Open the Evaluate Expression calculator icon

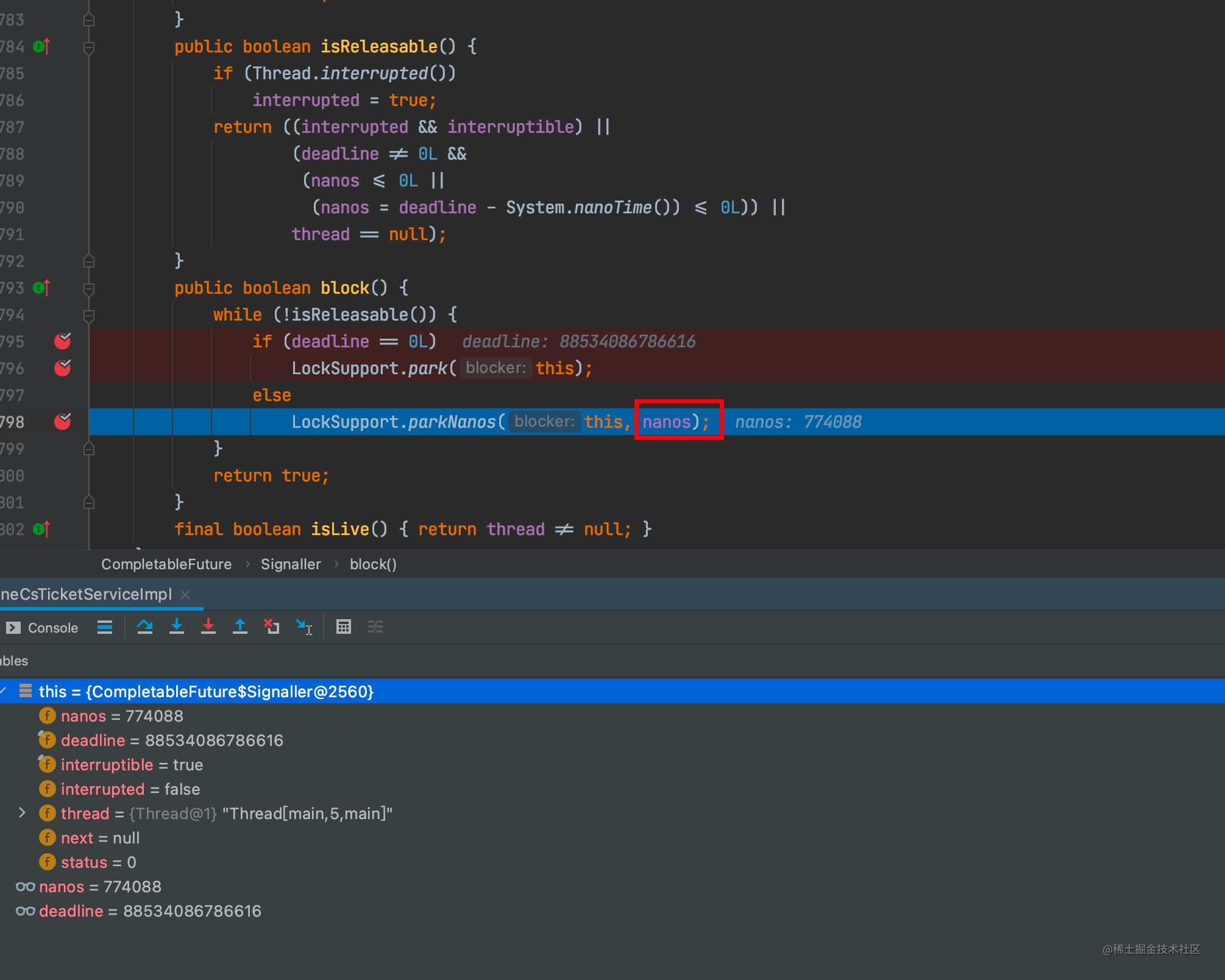point(344,627)
